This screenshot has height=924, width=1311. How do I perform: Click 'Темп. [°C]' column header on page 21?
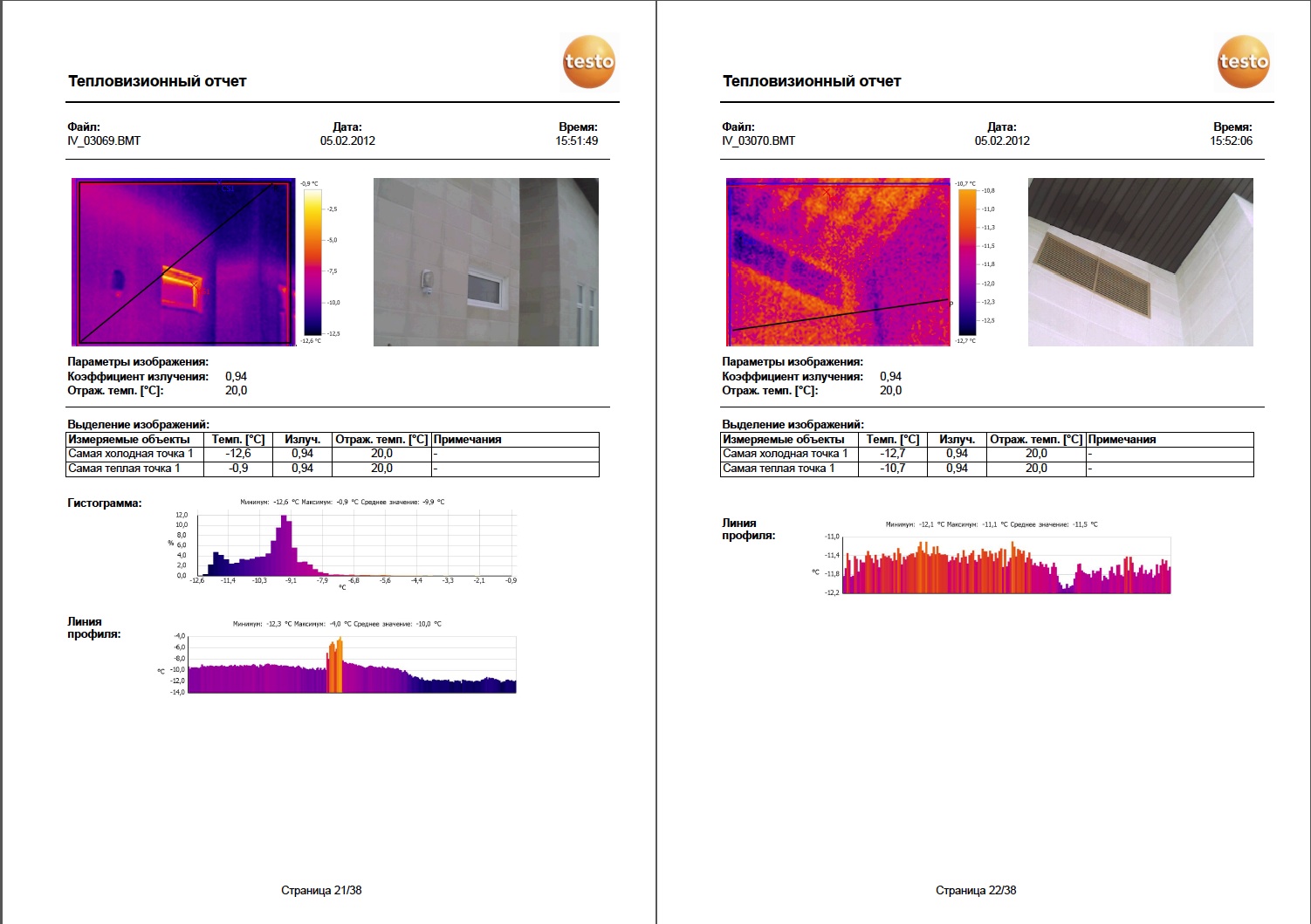pos(238,440)
